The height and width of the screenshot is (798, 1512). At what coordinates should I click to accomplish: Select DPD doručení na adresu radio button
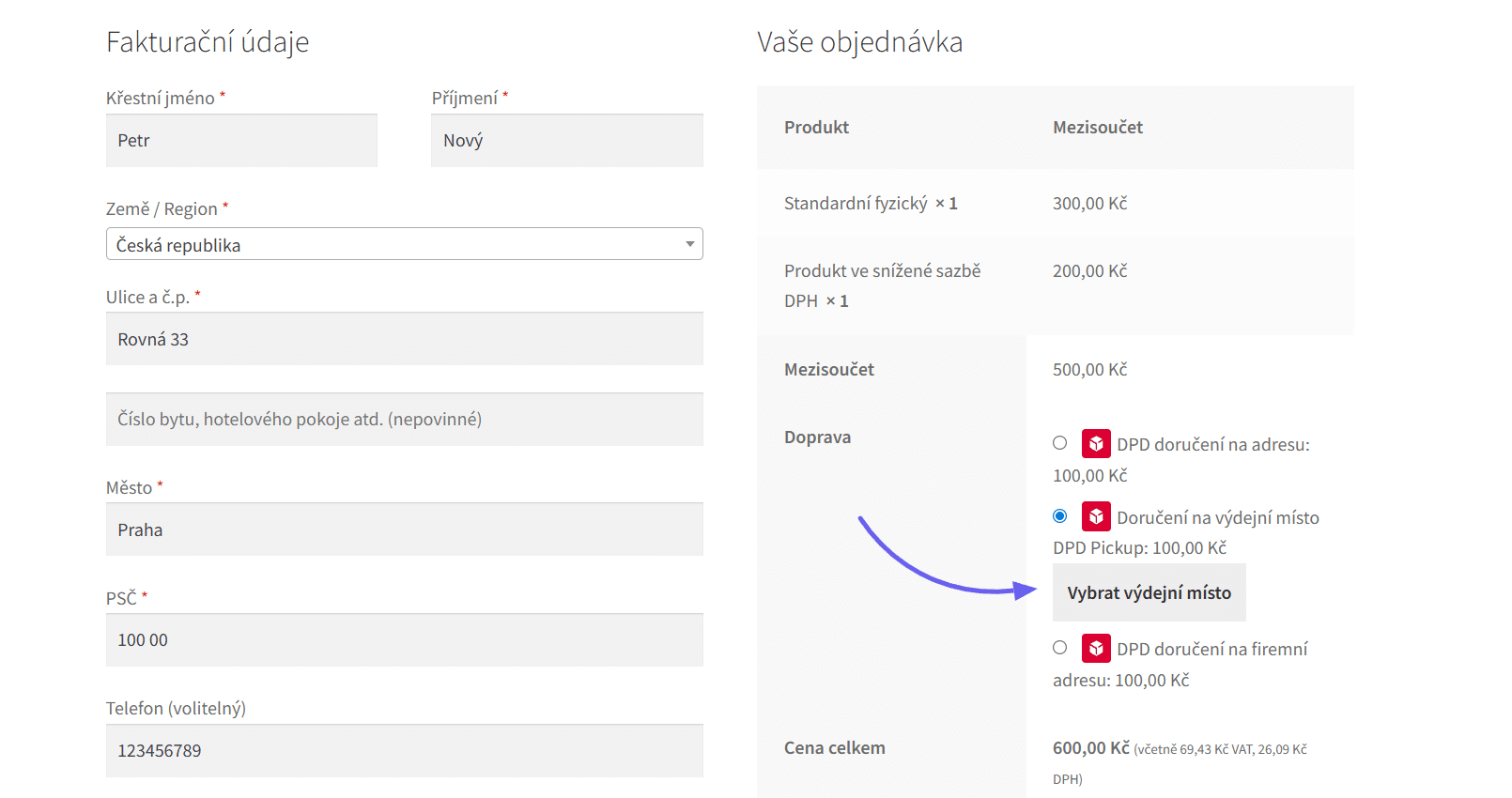[1060, 443]
